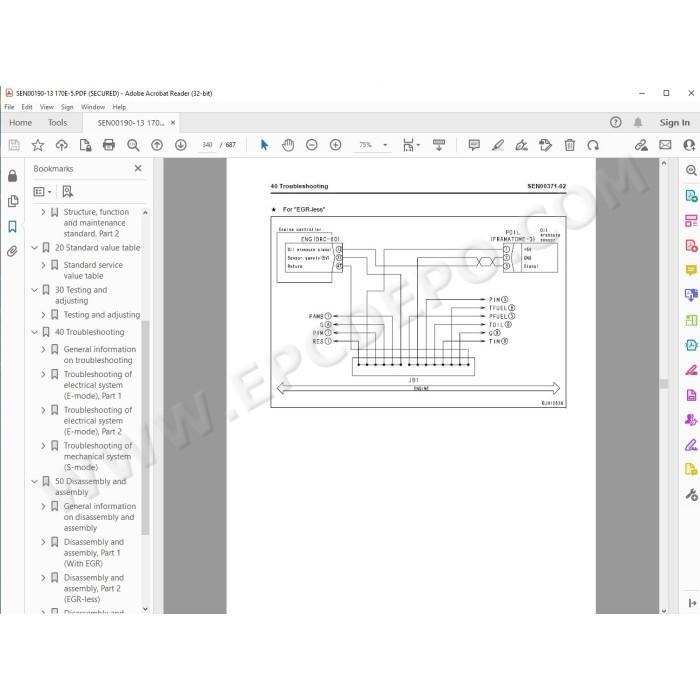Open the Help menu
700x700 pixels.
(119, 107)
